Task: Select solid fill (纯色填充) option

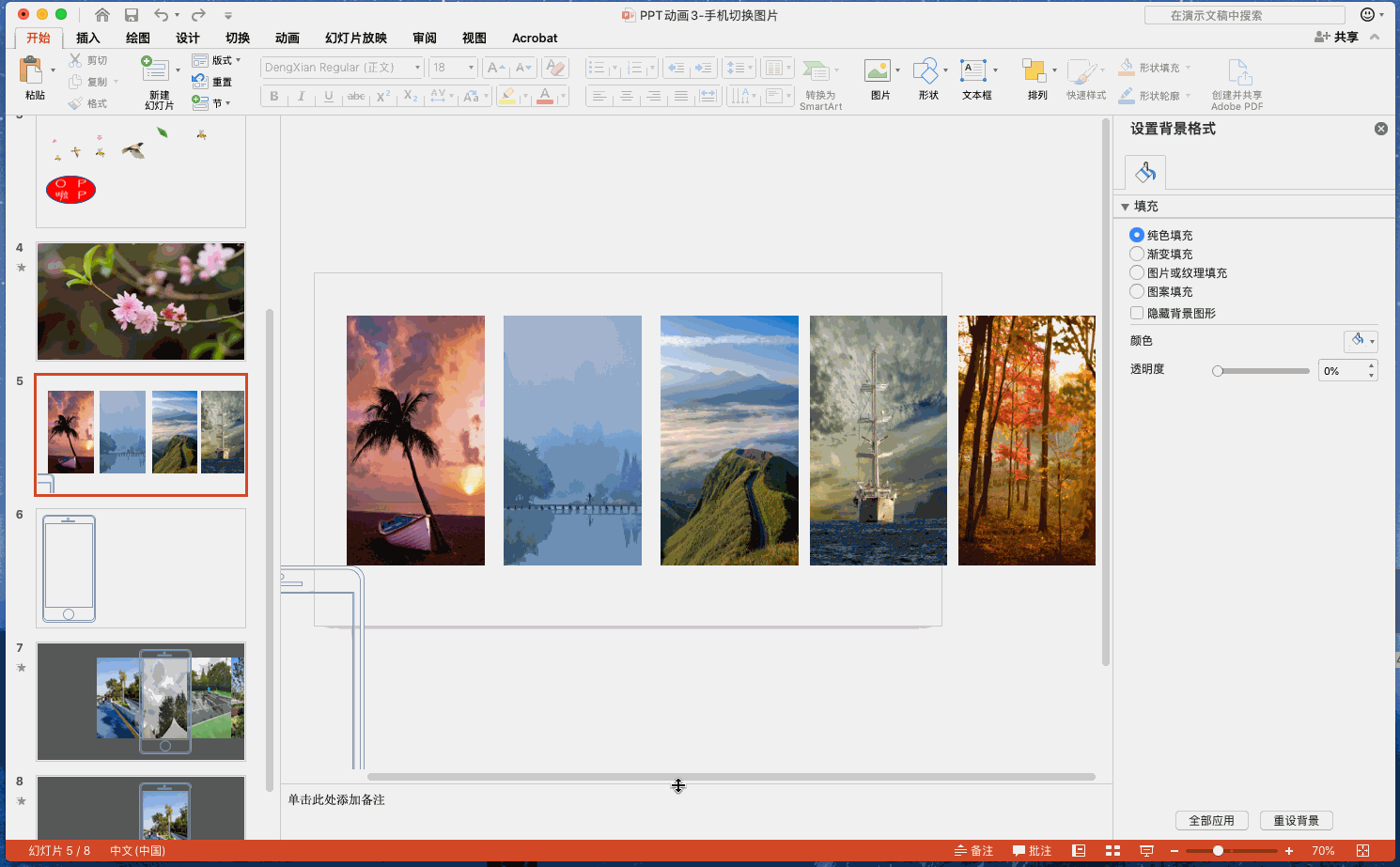Action: 1137,235
